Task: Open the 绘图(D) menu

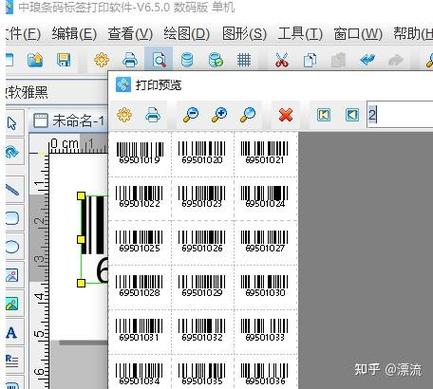Action: pos(187,34)
